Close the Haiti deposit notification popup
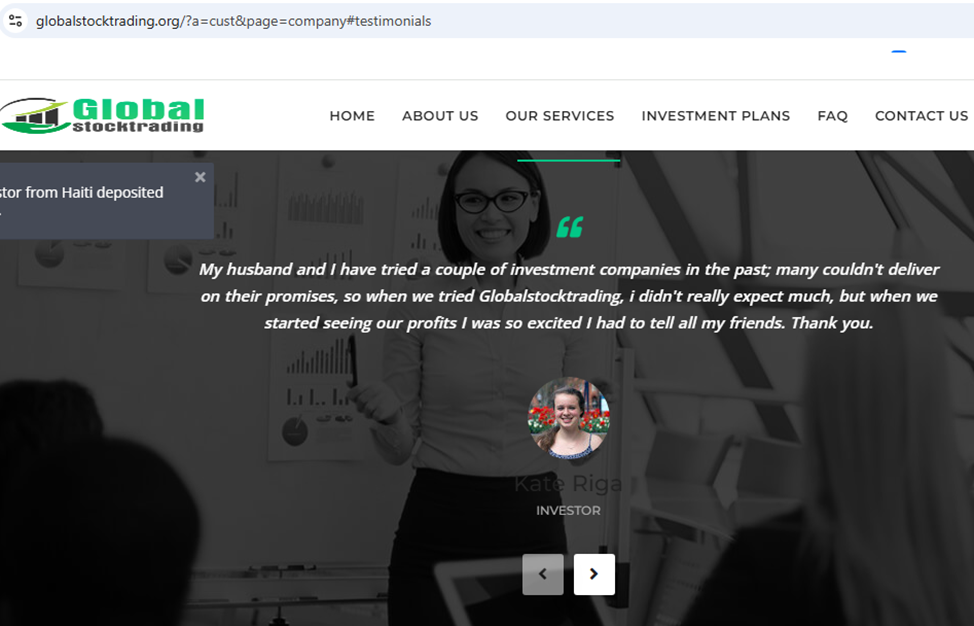This screenshot has height=626, width=974. 200,177
